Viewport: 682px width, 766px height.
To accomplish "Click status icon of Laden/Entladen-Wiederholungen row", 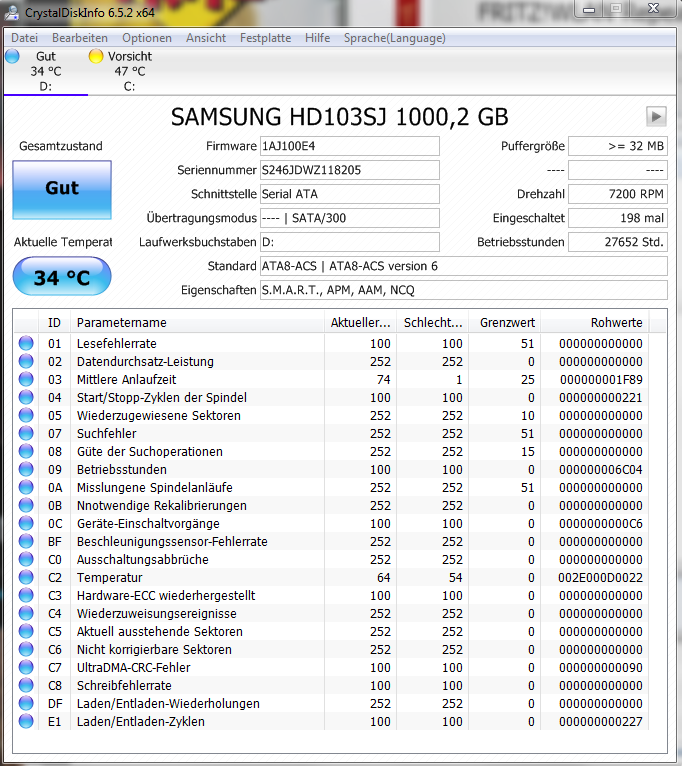I will 26,703.
